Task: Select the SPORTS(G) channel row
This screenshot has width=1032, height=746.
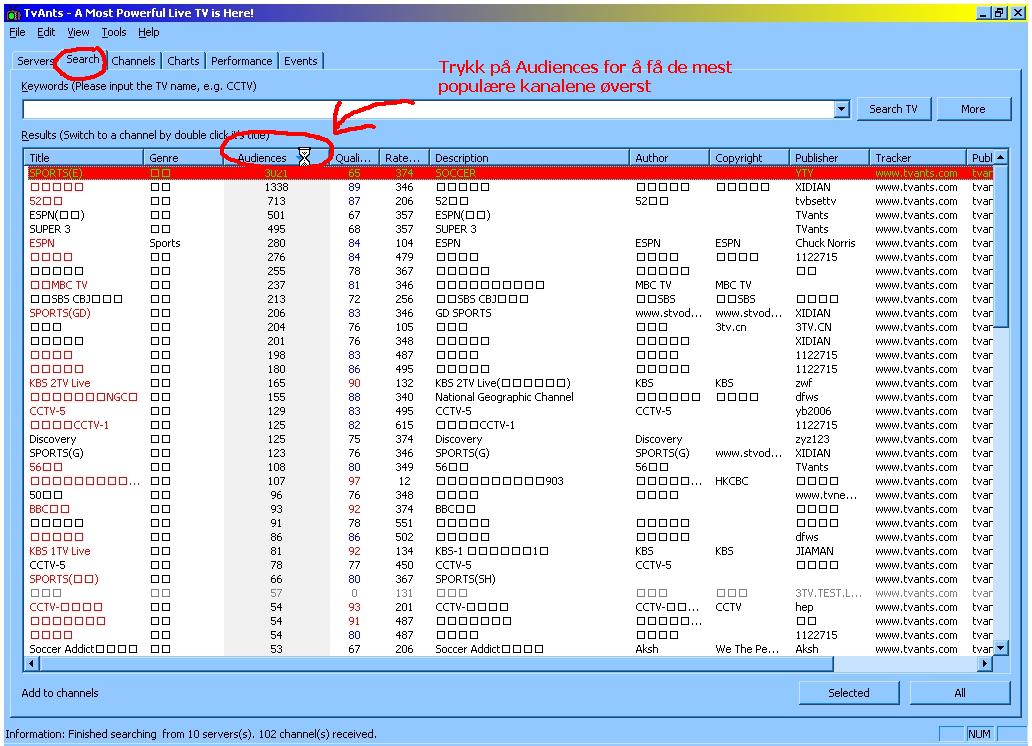Action: click(509, 453)
